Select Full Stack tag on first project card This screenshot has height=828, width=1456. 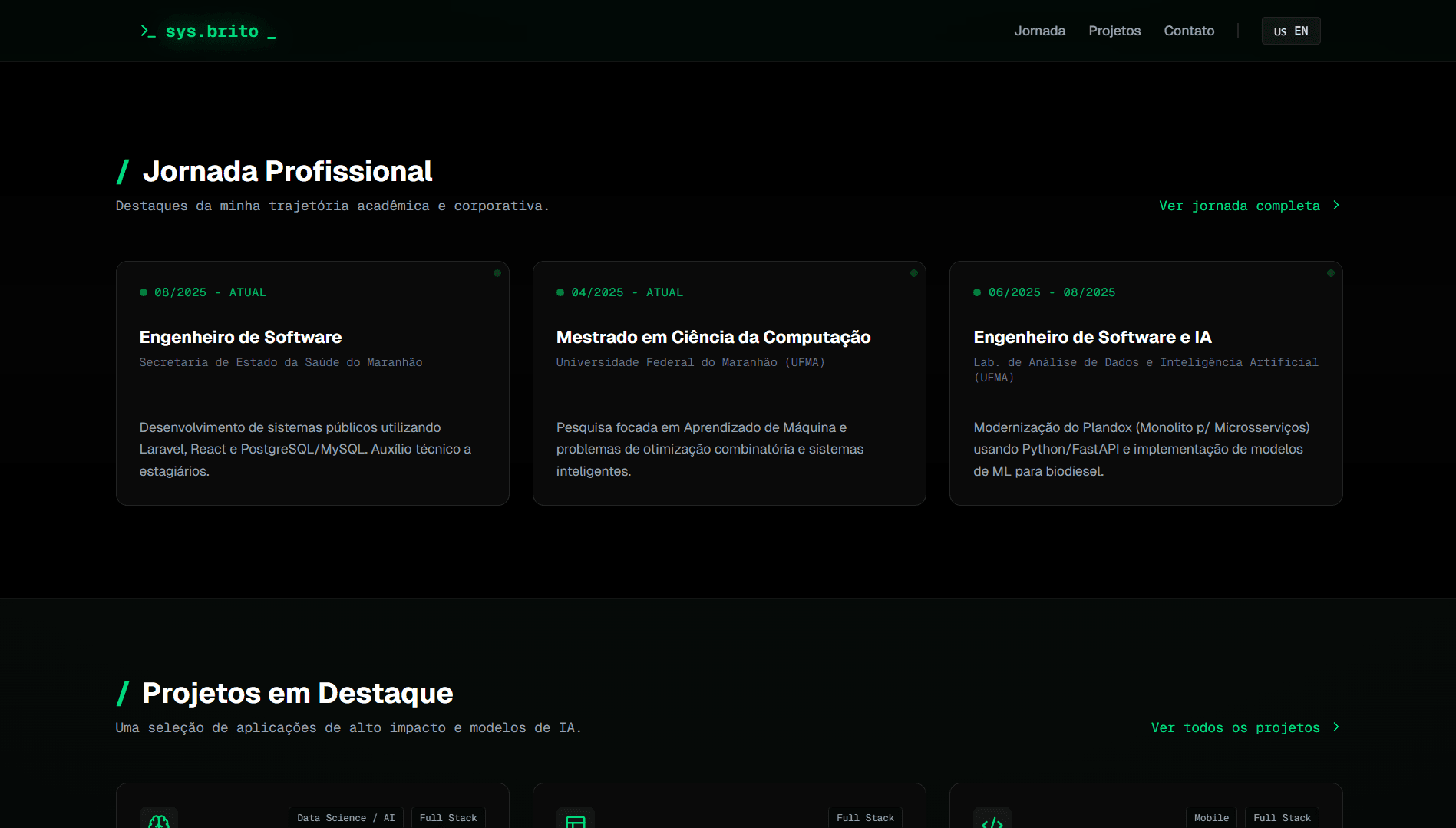coord(448,818)
